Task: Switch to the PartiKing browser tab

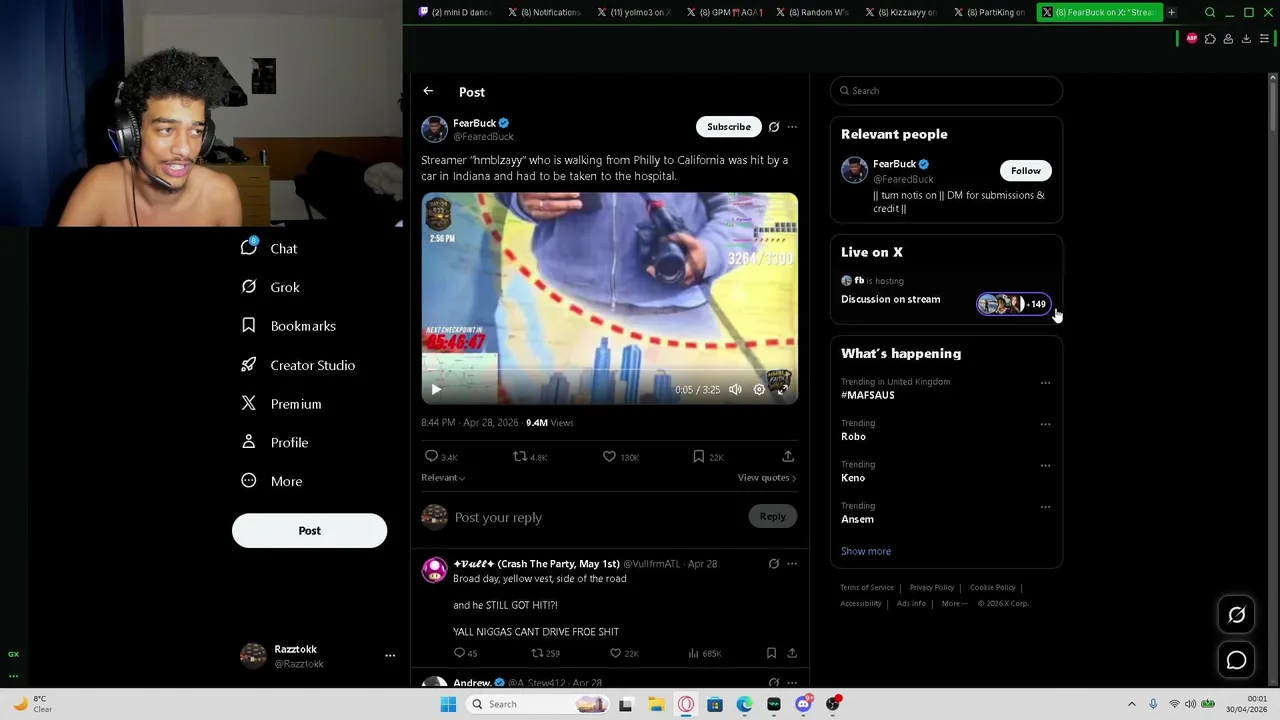Action: tap(990, 12)
